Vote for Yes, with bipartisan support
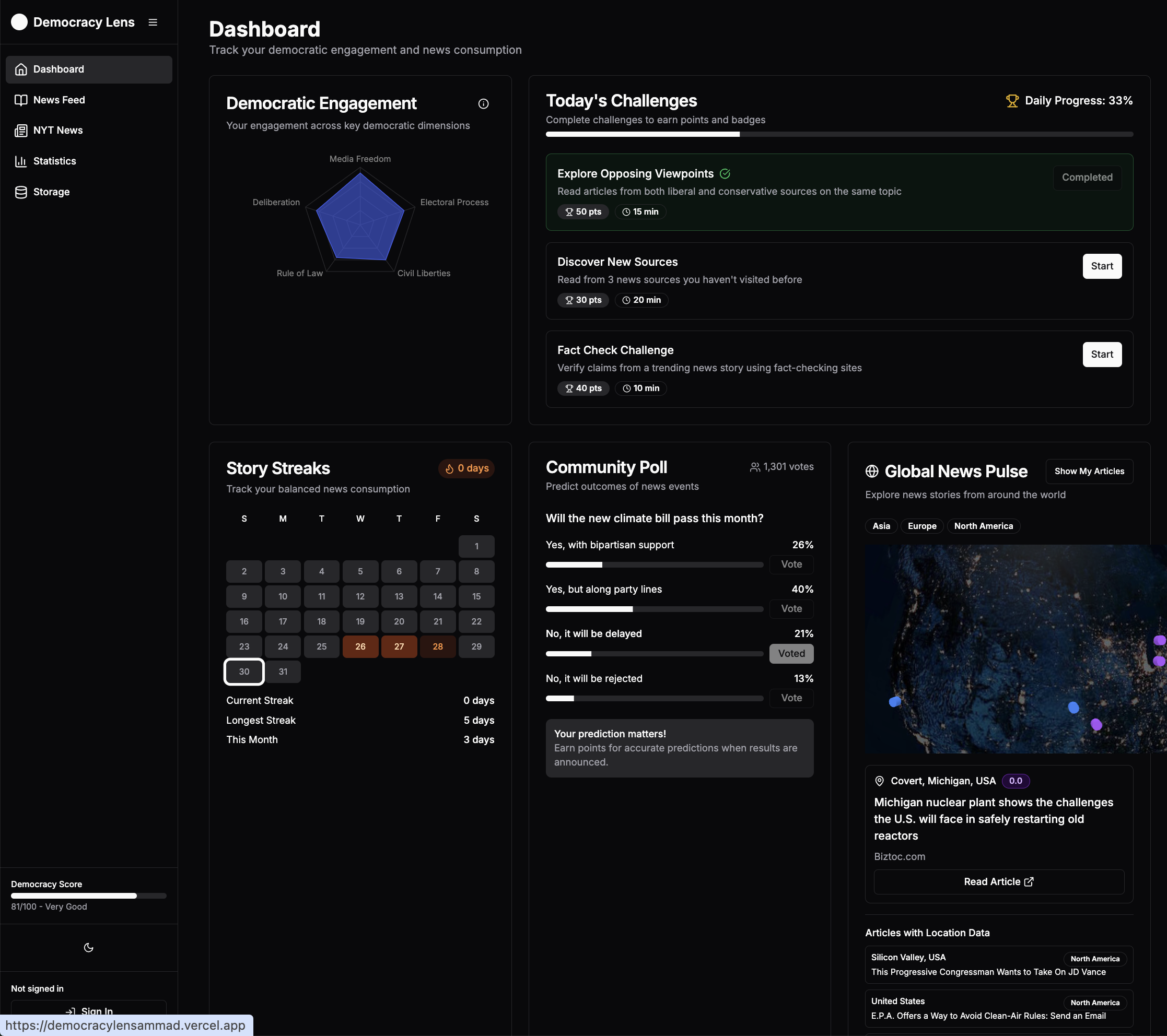The width and height of the screenshot is (1167, 1036). tap(791, 564)
